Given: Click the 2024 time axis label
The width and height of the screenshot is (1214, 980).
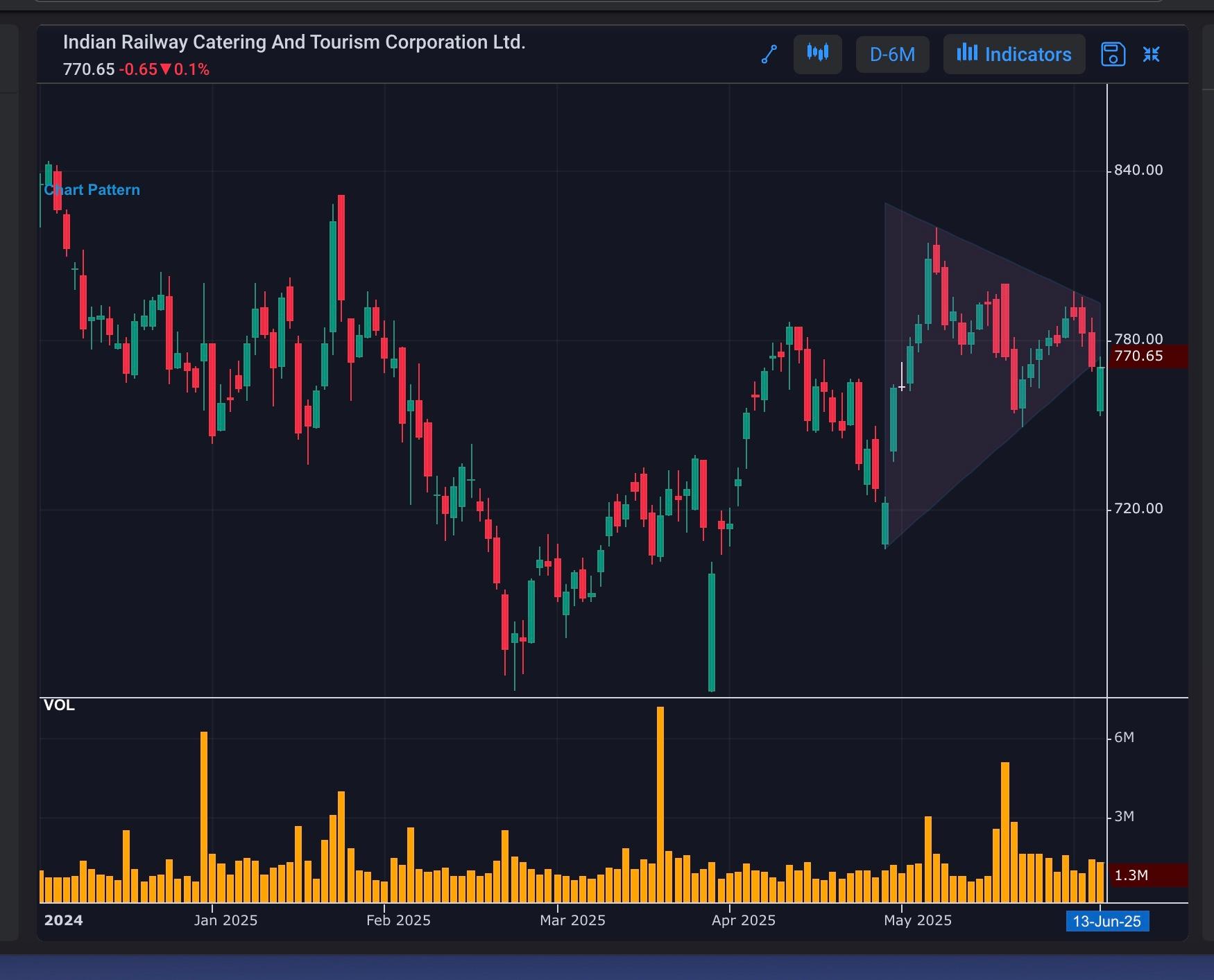Looking at the screenshot, I should pos(63,920).
